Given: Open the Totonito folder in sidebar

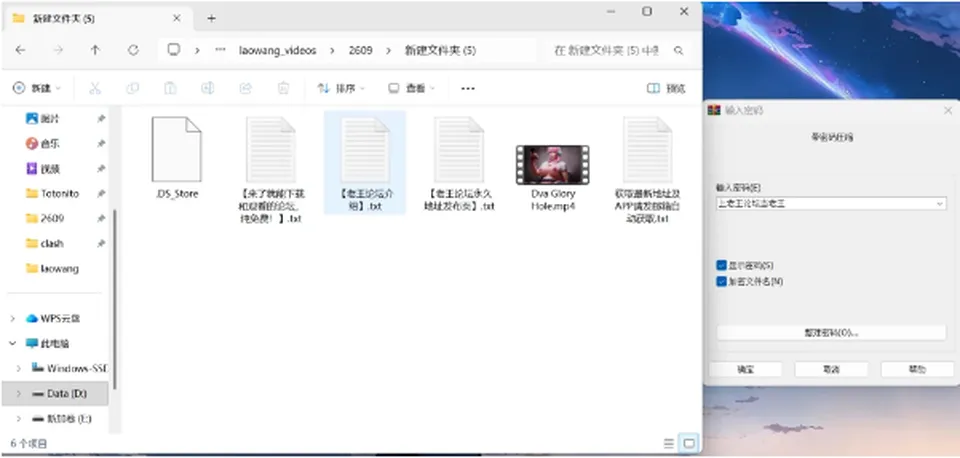Looking at the screenshot, I should tap(53, 193).
